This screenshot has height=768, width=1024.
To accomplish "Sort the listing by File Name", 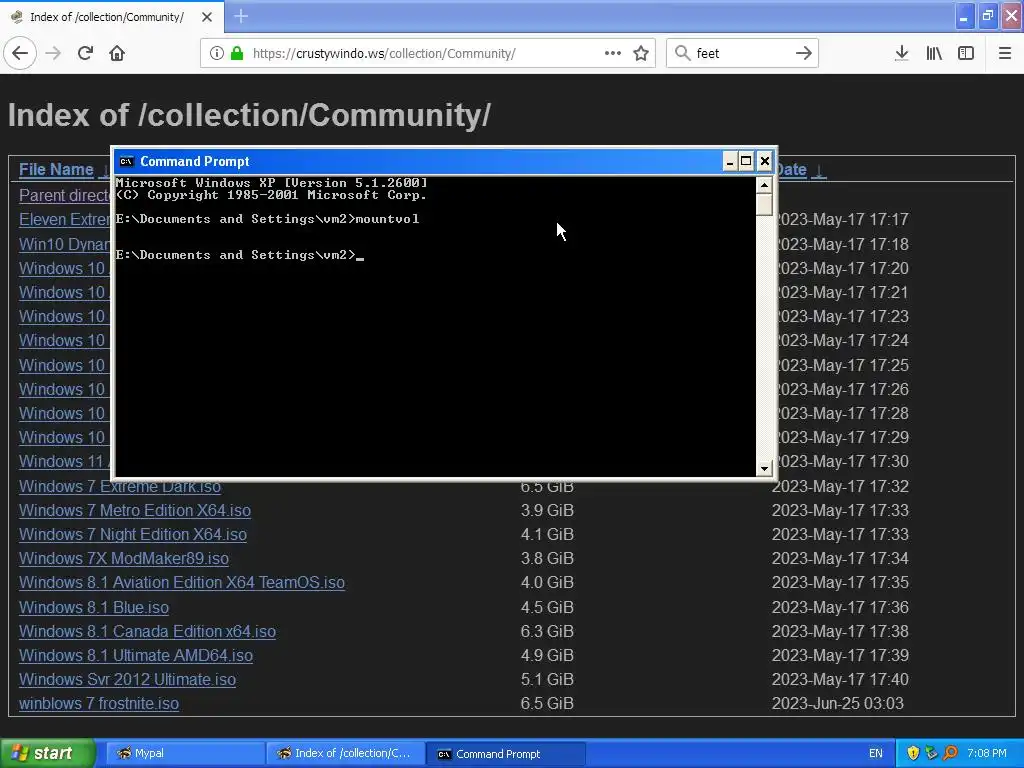I will (56, 169).
